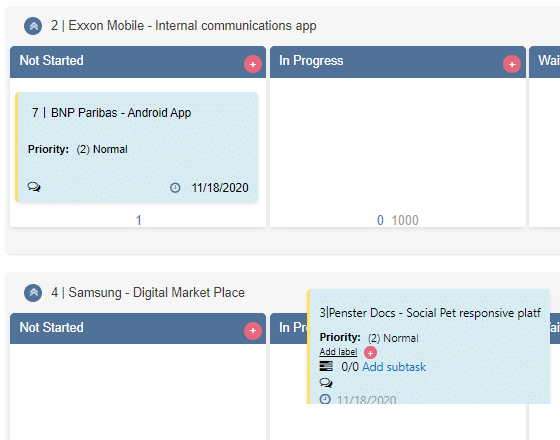Image resolution: width=560 pixels, height=440 pixels.
Task: Click the plus icon next to Add label
Action: point(370,353)
